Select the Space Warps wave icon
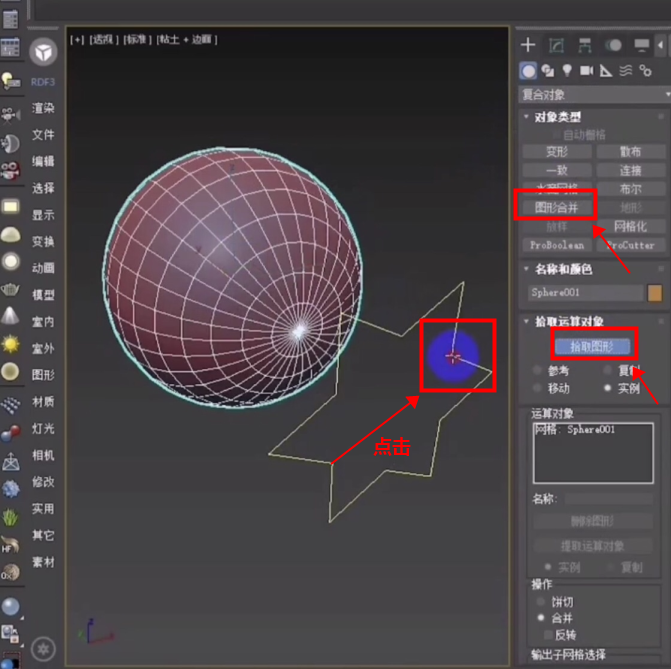Viewport: 671px width, 669px height. [x=625, y=71]
